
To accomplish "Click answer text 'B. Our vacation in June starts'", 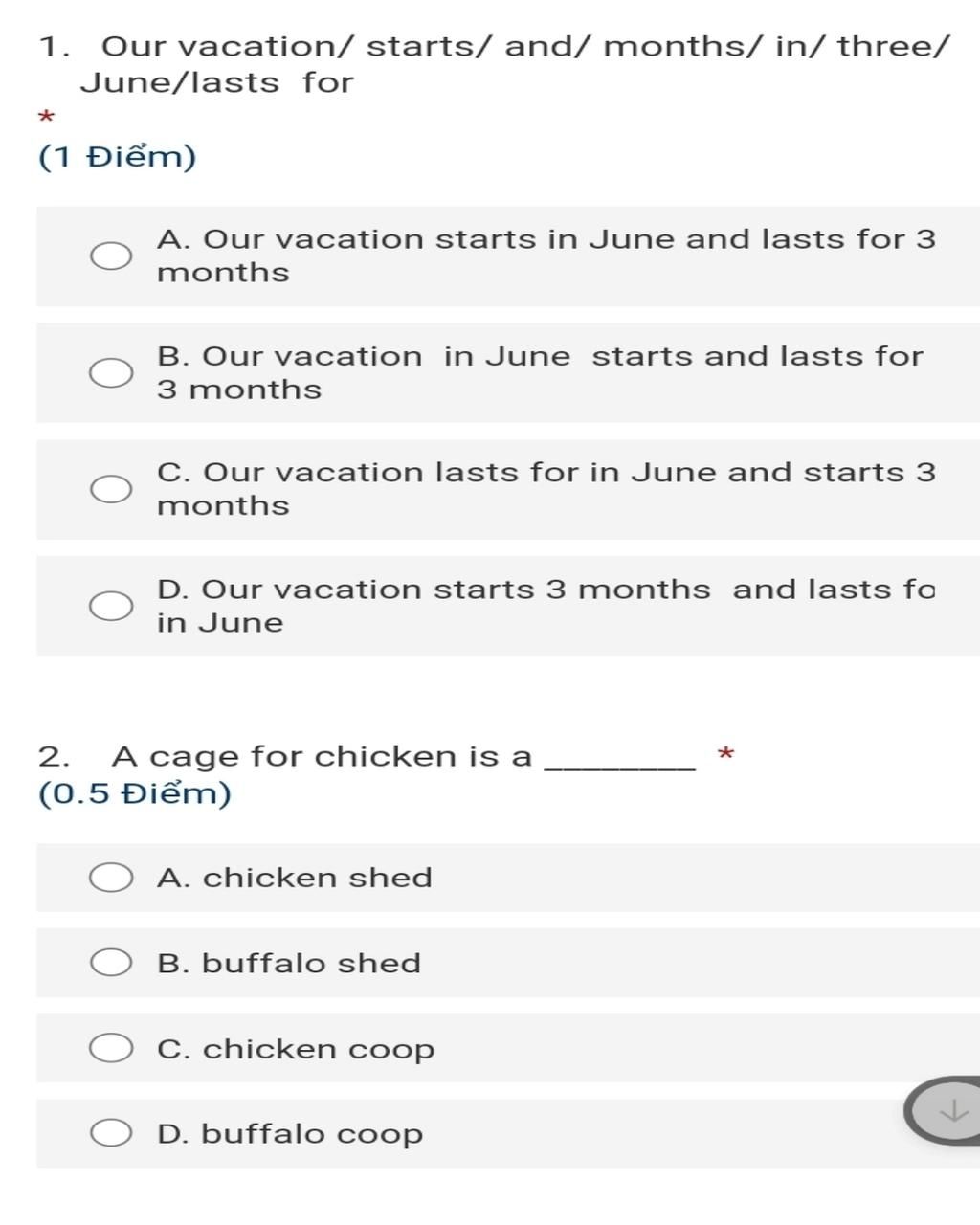I will [540, 372].
